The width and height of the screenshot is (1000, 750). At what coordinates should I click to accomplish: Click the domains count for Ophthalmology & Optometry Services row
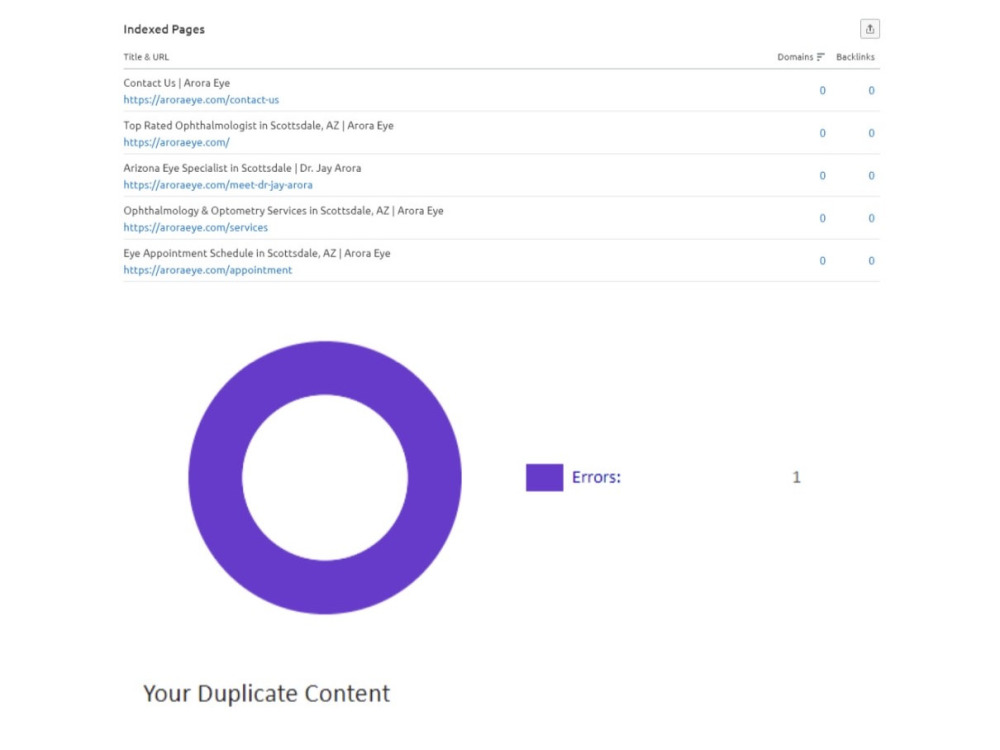pos(822,218)
